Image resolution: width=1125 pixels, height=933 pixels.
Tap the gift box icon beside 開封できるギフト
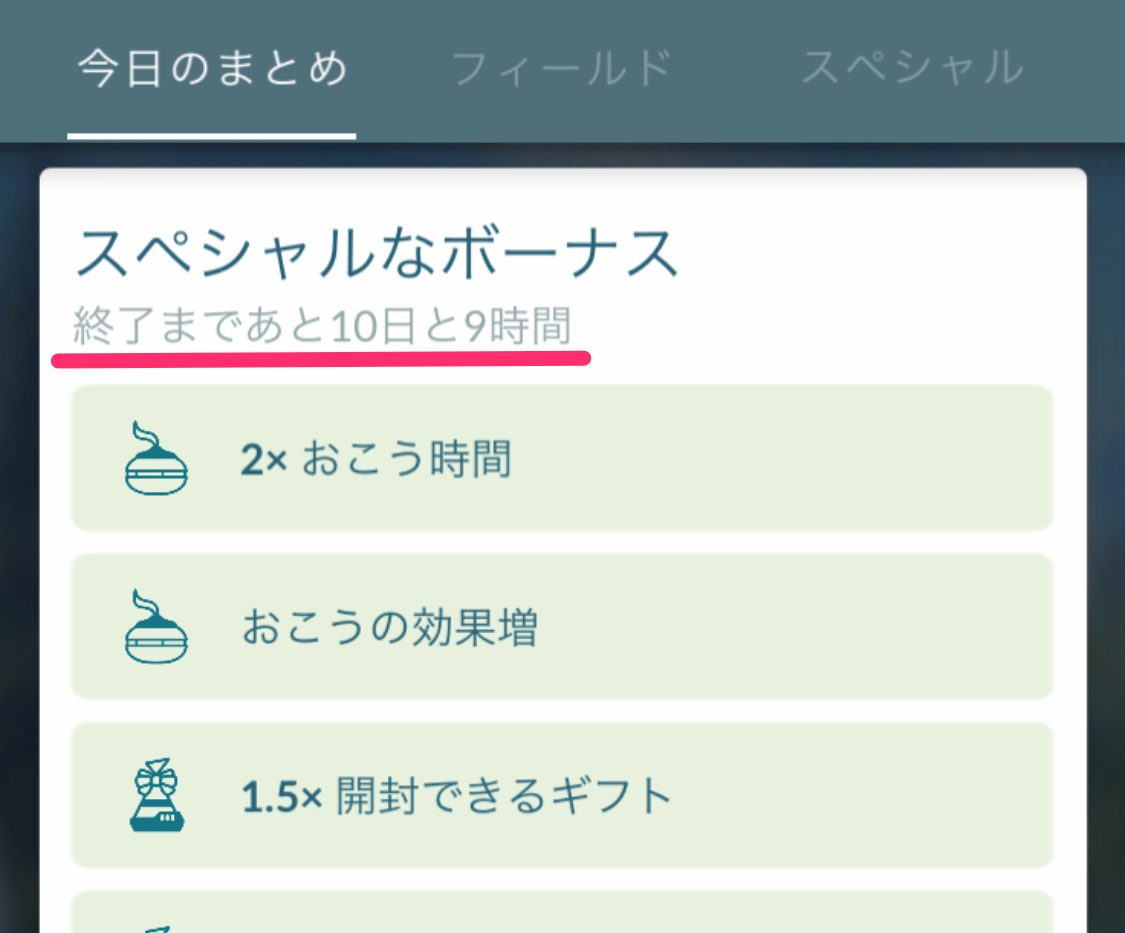(x=156, y=795)
